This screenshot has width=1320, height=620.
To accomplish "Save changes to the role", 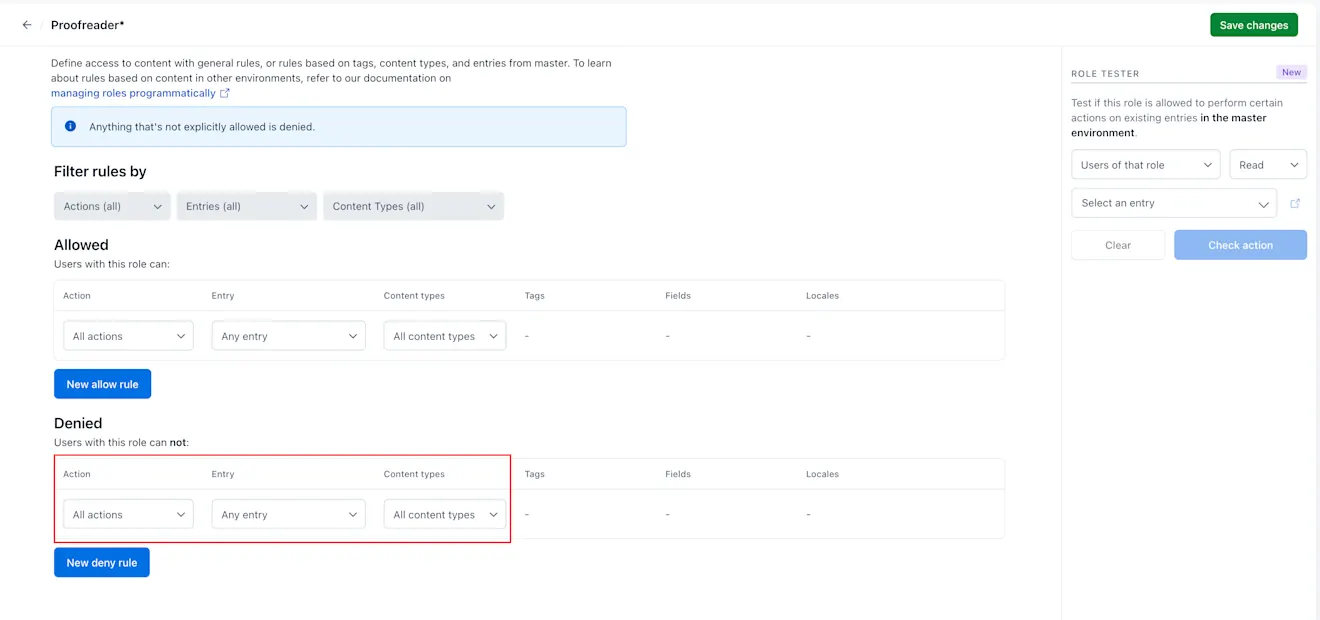I will click(x=1253, y=25).
